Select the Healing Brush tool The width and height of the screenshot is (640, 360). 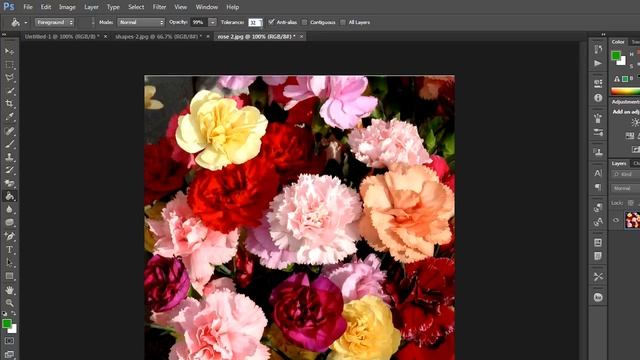[x=9, y=131]
